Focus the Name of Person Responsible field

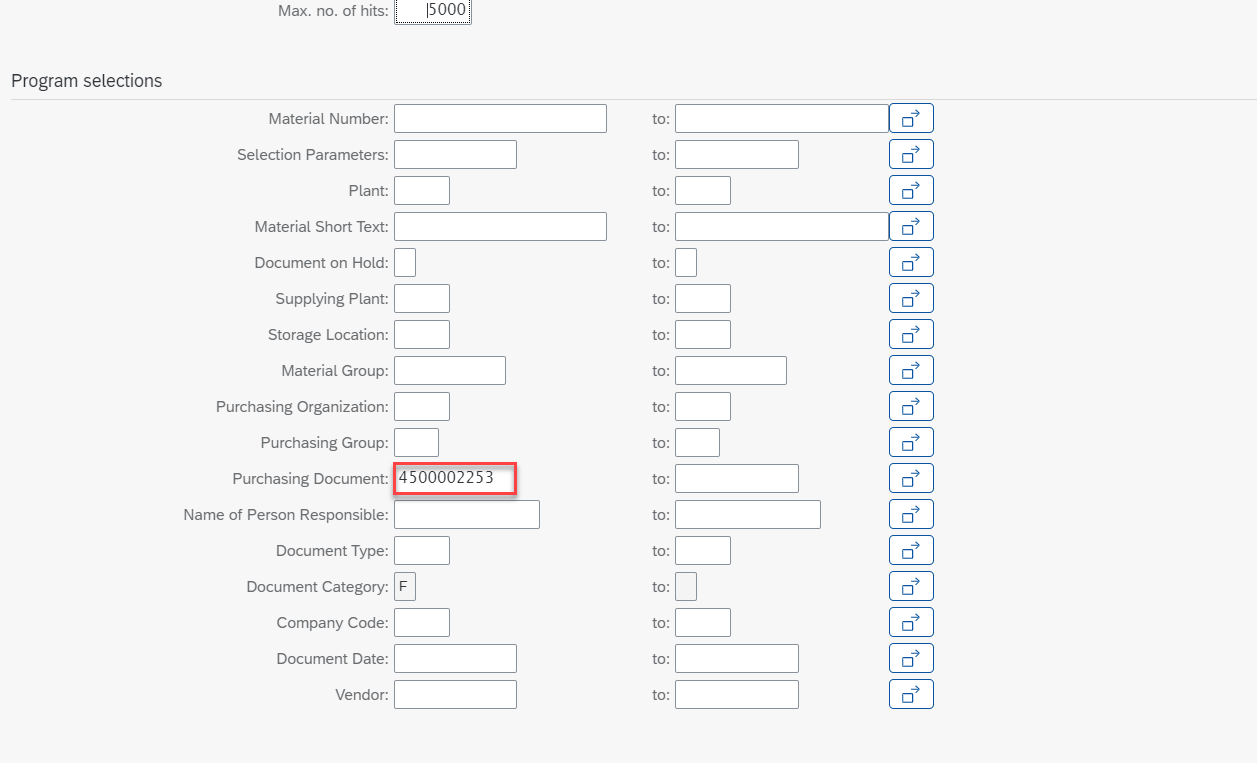pyautogui.click(x=467, y=514)
